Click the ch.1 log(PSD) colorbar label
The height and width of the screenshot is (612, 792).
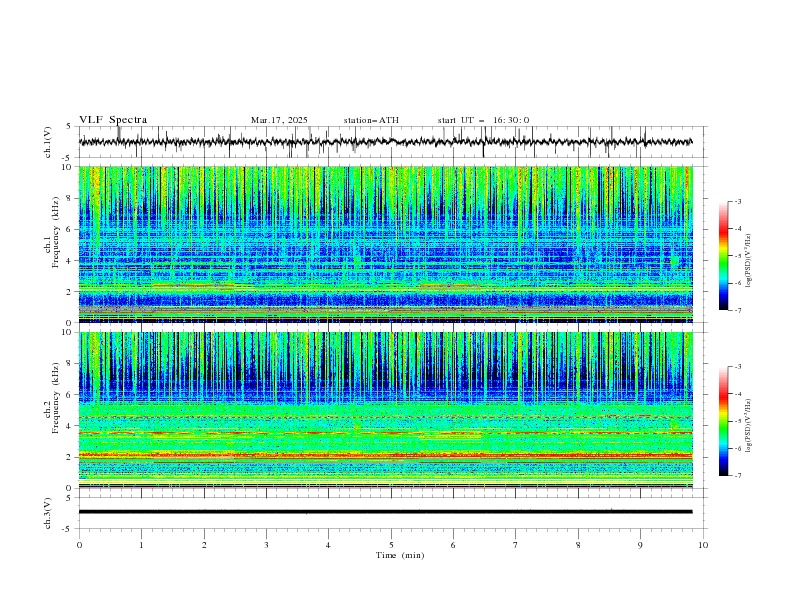[x=748, y=261]
